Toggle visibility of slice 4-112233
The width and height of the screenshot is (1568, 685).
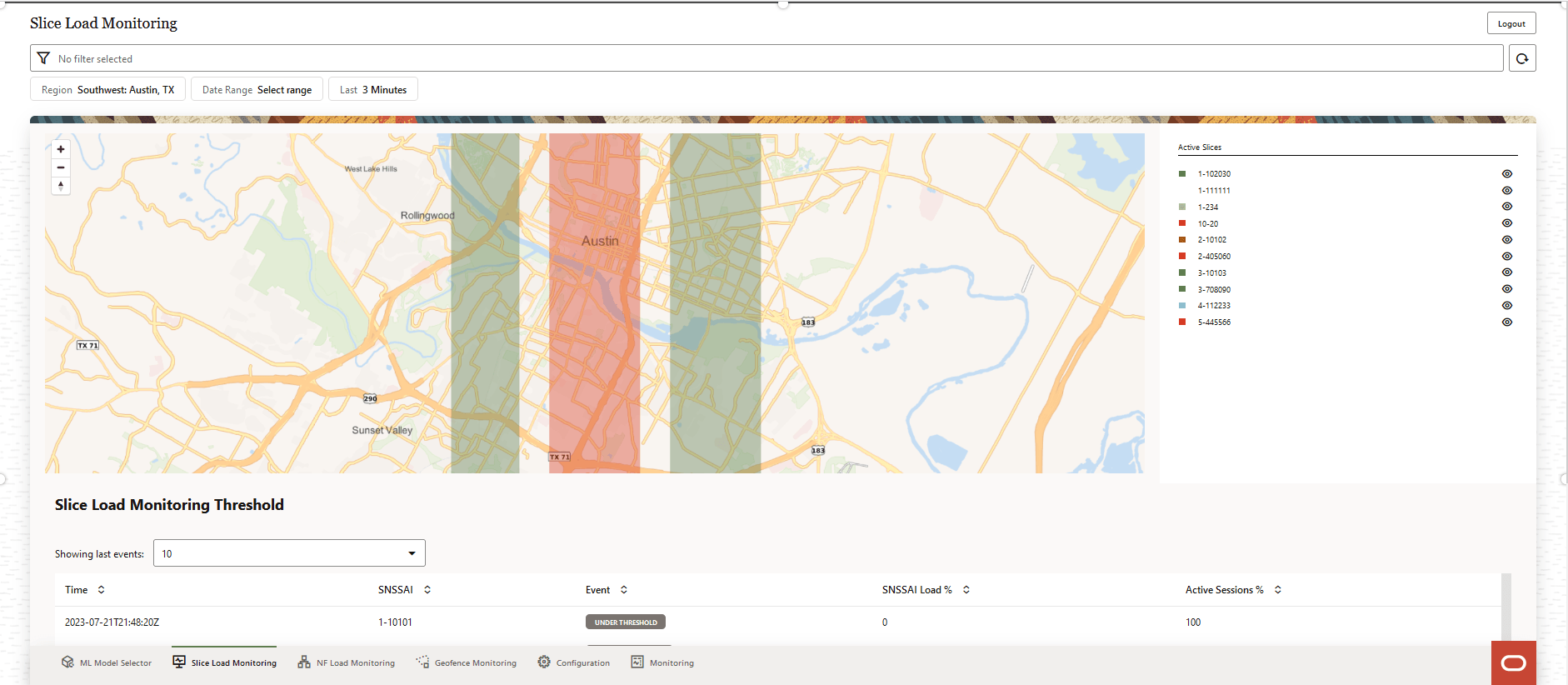[1507, 306]
